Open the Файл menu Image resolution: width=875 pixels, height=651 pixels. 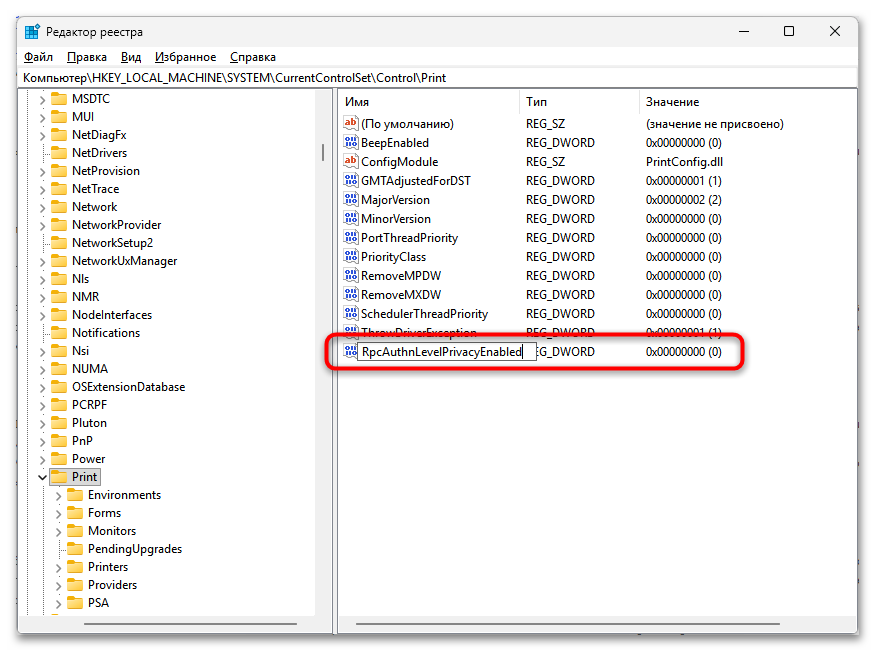pyautogui.click(x=38, y=57)
